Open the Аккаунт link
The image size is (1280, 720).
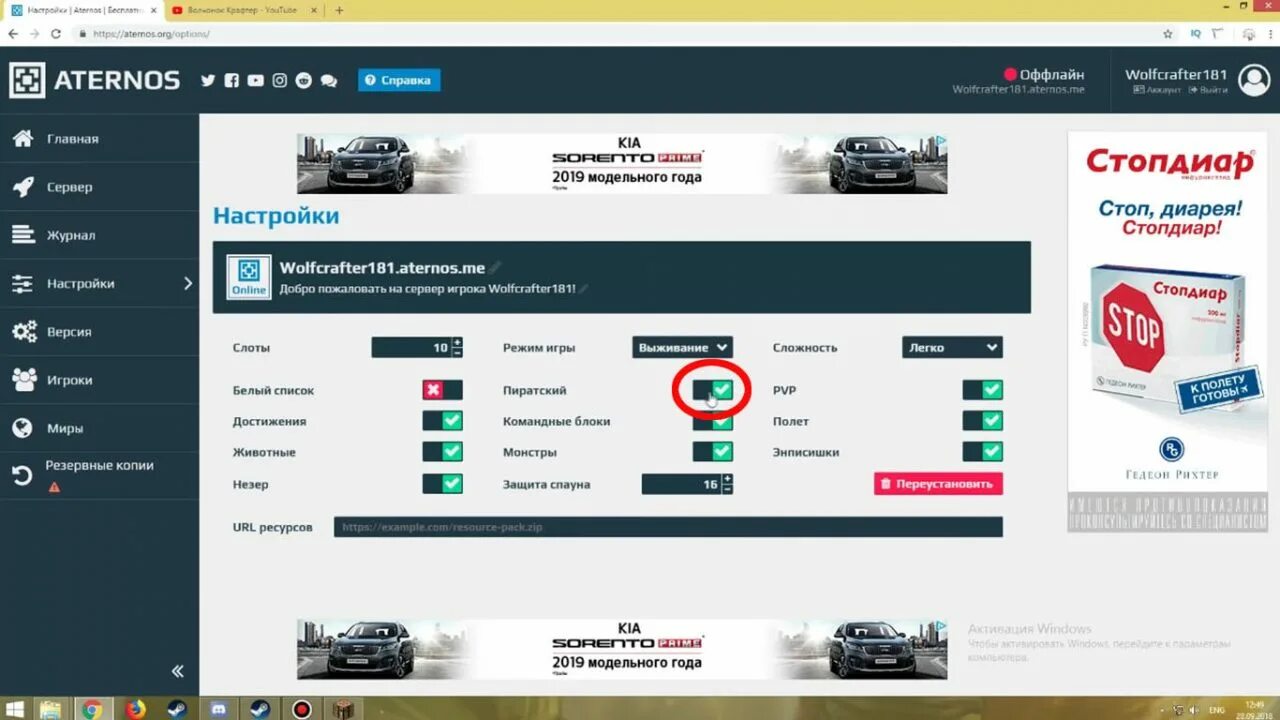point(1157,90)
